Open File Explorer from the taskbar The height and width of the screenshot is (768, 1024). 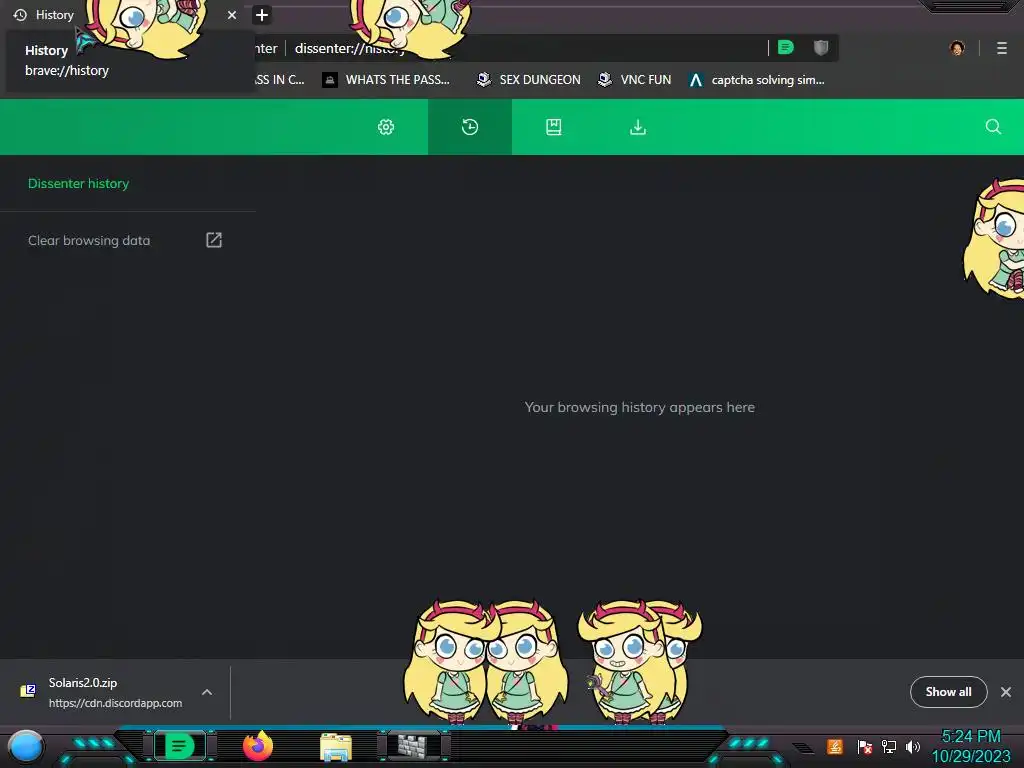coord(336,747)
